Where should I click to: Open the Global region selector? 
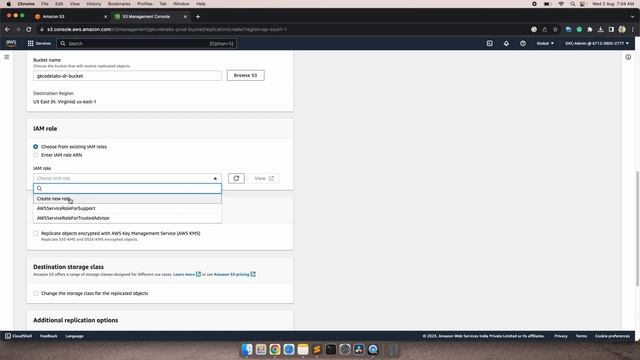[545, 43]
